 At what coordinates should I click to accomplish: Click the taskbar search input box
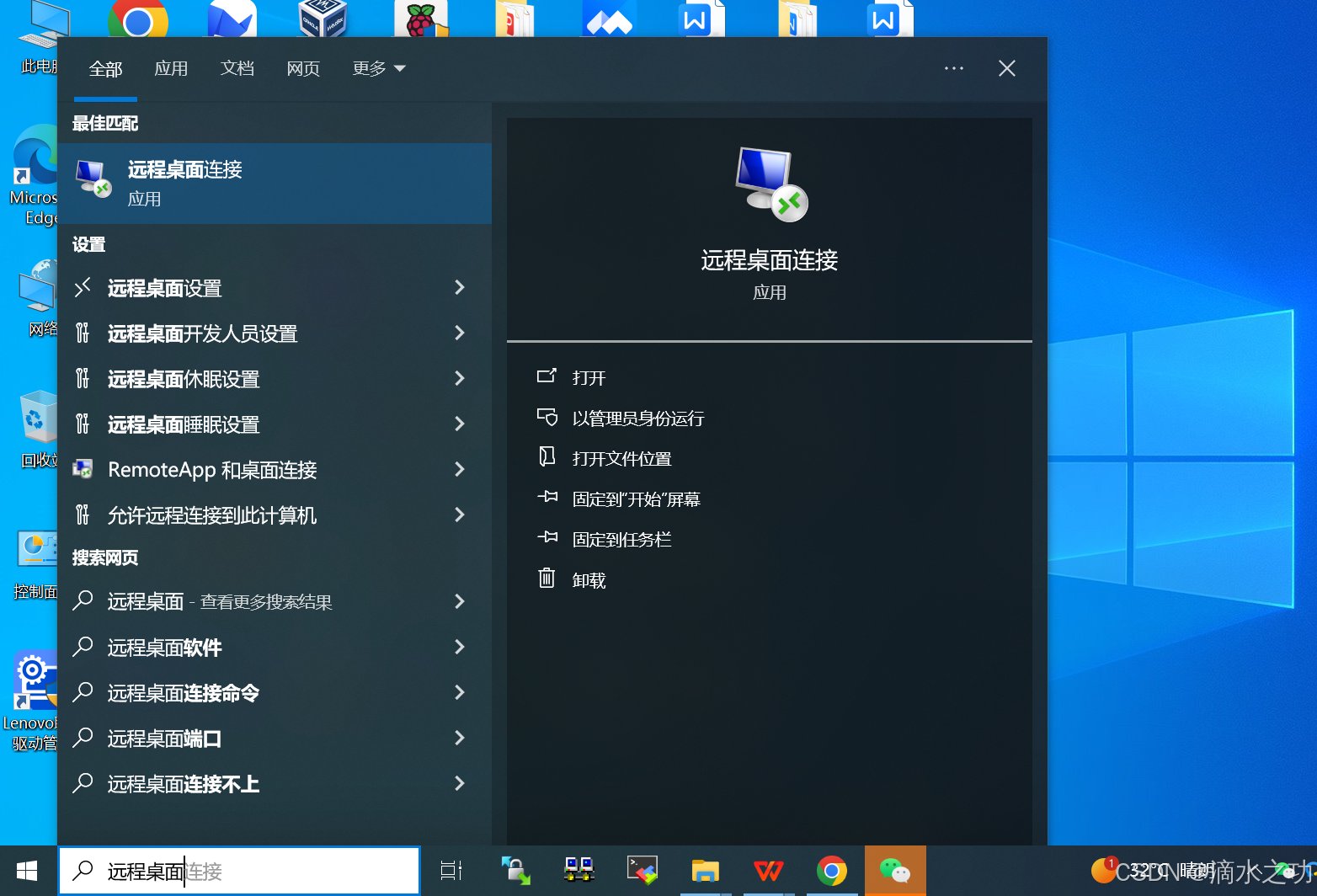click(253, 871)
